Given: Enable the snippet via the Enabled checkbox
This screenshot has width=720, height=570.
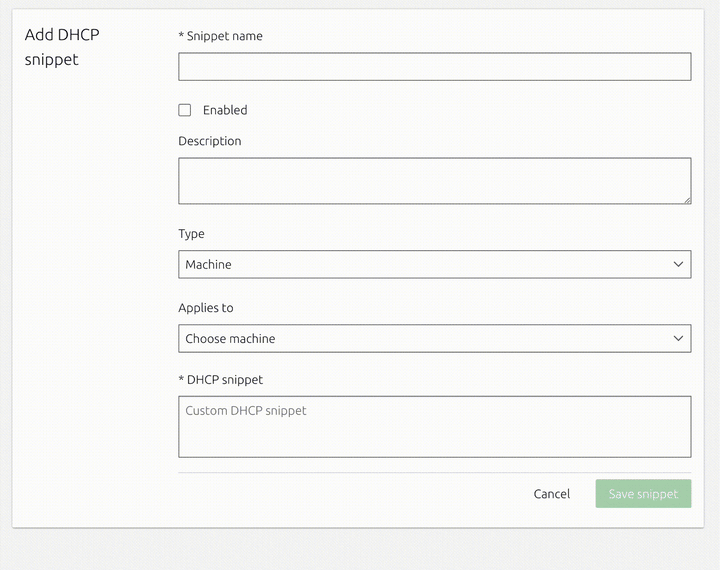Looking at the screenshot, I should (185, 110).
